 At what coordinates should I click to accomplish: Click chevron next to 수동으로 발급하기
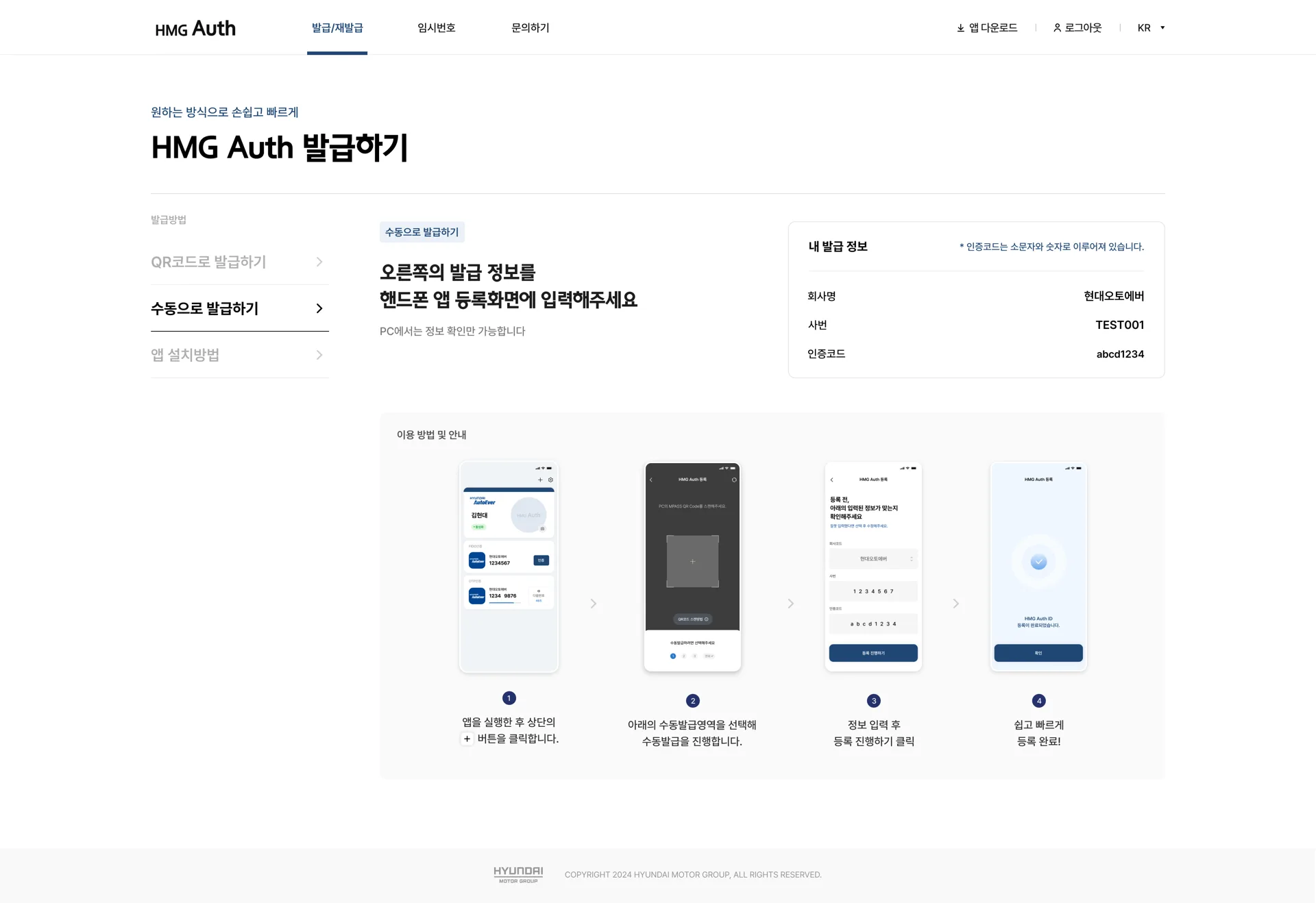(x=319, y=308)
